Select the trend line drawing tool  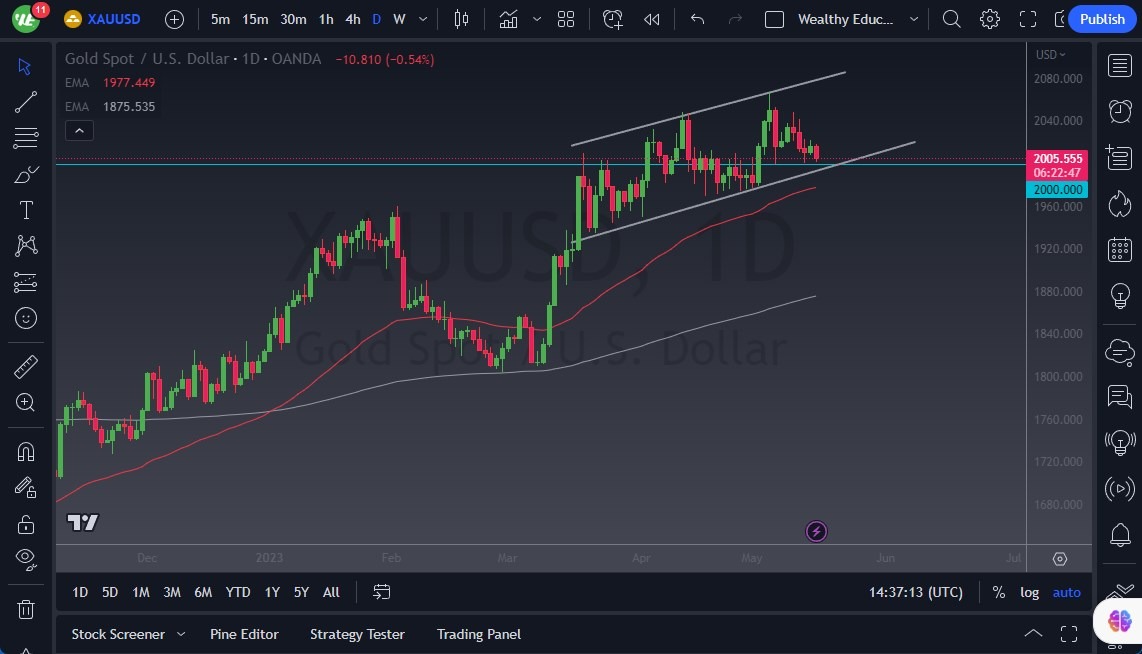[25, 102]
